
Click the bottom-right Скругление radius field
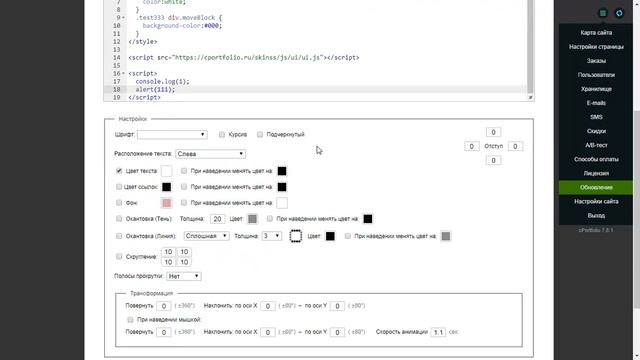184,262
